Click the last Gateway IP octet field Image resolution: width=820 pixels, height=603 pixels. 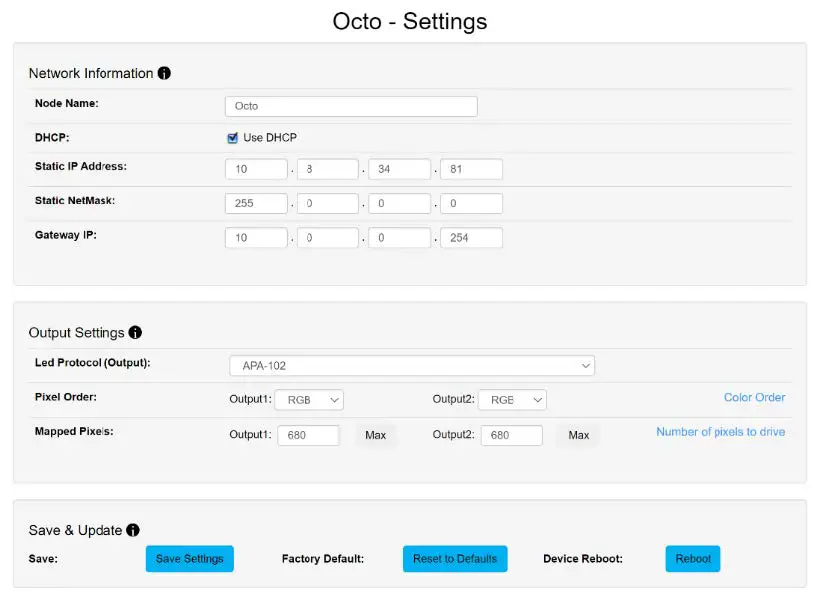tap(471, 238)
